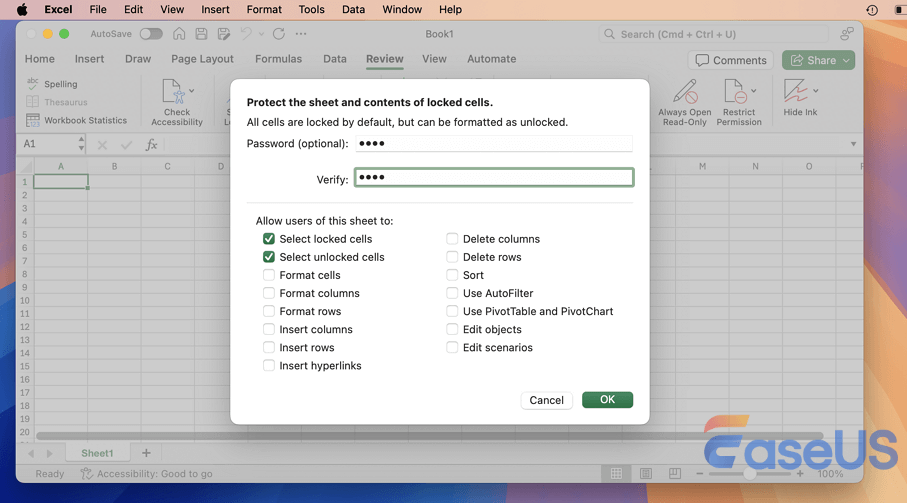The width and height of the screenshot is (907, 503).
Task: Click the Always Open Read-Only icon
Action: pos(685,92)
